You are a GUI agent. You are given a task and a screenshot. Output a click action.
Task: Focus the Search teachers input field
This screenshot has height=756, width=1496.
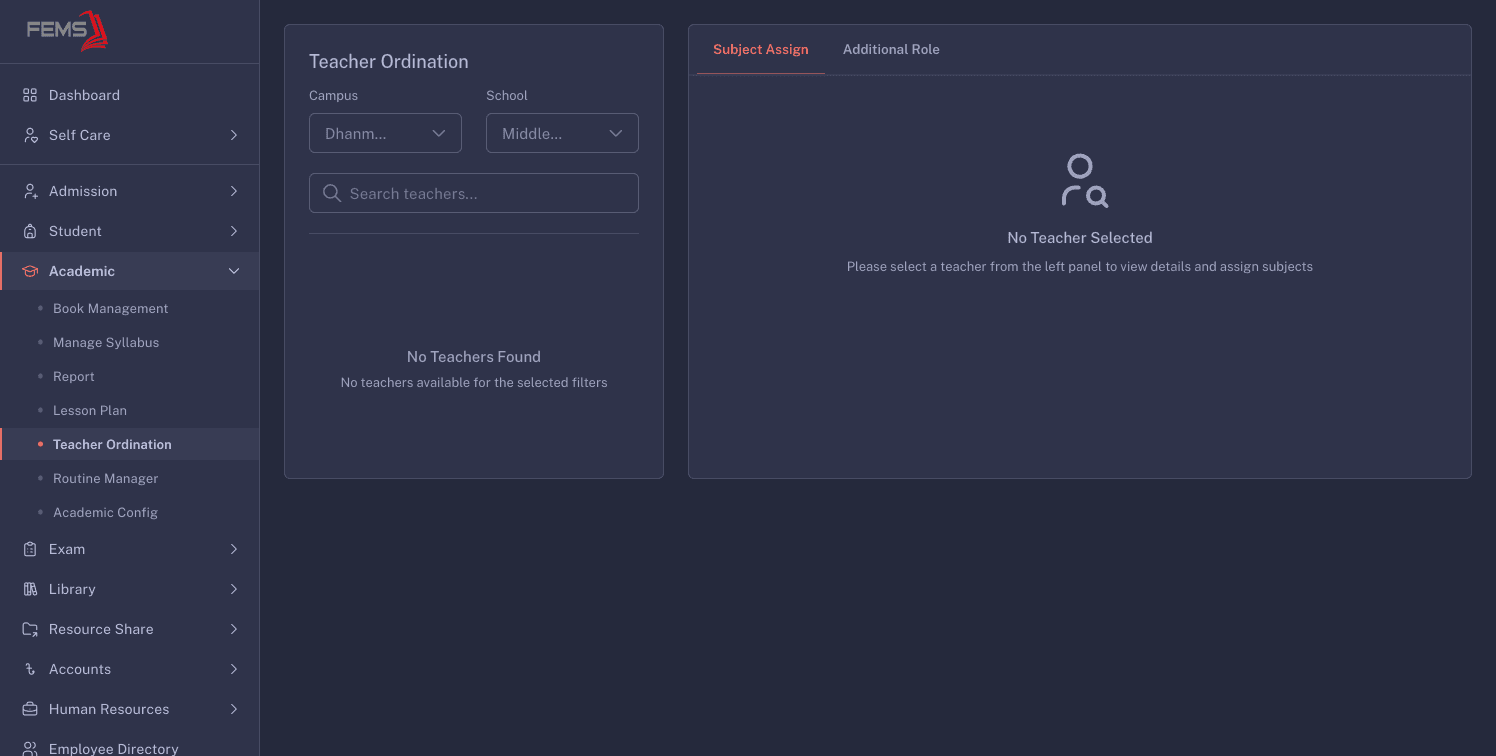coord(474,193)
